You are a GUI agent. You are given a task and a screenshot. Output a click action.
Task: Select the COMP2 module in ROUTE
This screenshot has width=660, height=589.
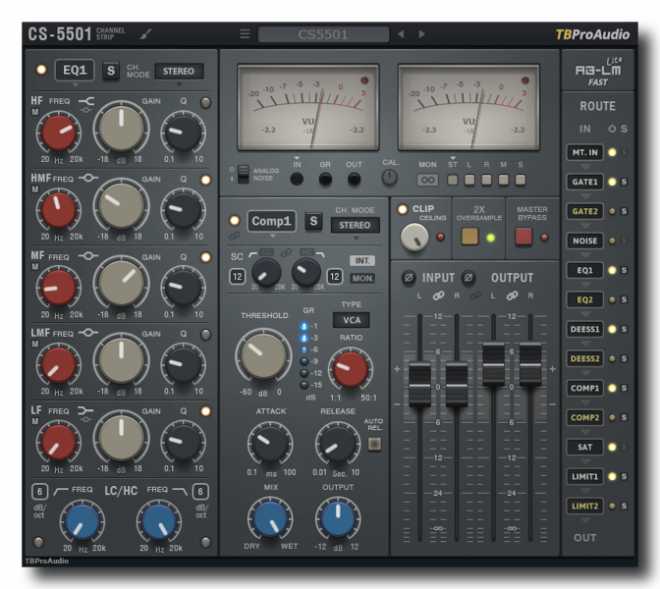point(585,418)
